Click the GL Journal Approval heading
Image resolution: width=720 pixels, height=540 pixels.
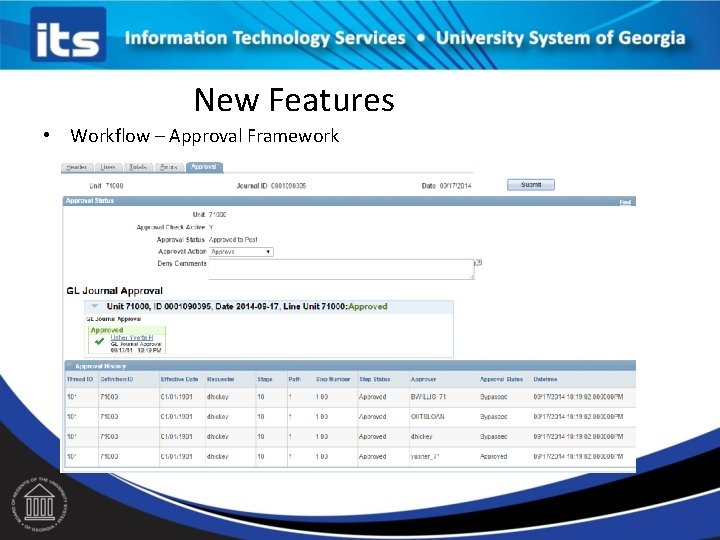click(x=114, y=291)
